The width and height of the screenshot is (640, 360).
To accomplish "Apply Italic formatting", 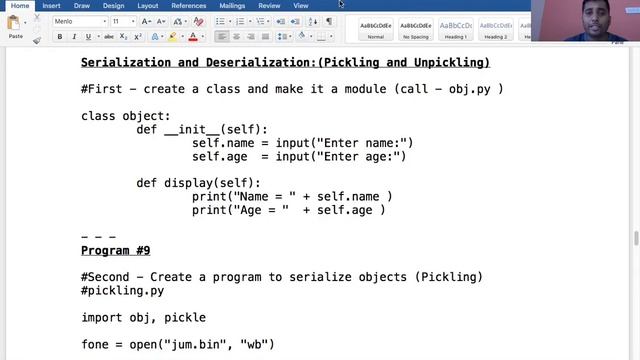I will [74, 37].
